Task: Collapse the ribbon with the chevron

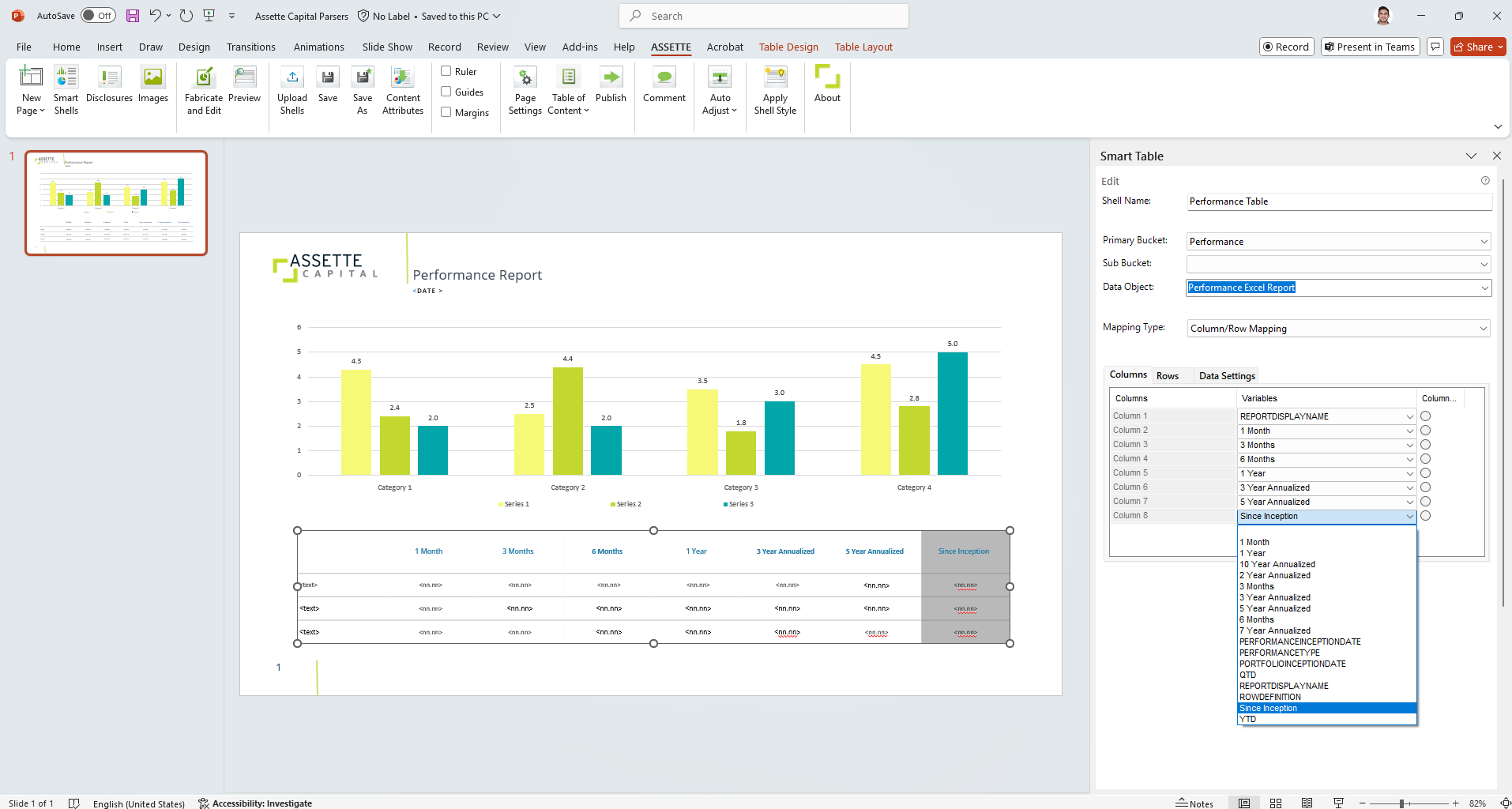Action: [x=1498, y=126]
